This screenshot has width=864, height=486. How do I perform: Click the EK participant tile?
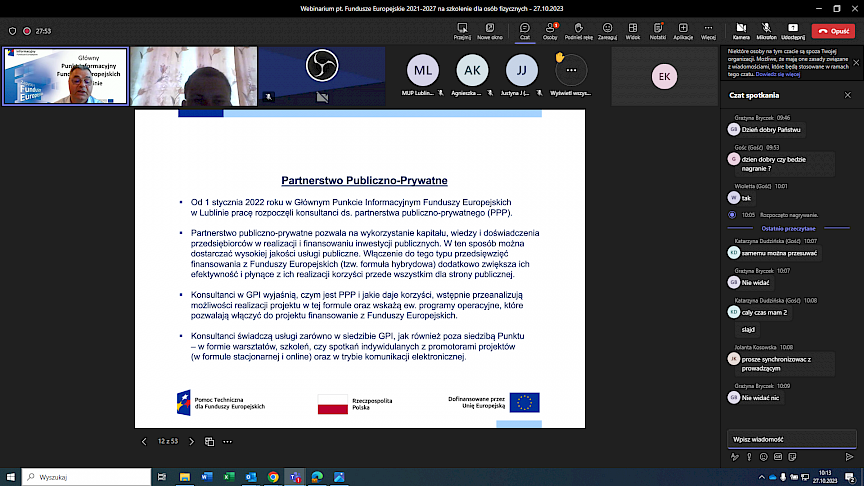pos(665,77)
